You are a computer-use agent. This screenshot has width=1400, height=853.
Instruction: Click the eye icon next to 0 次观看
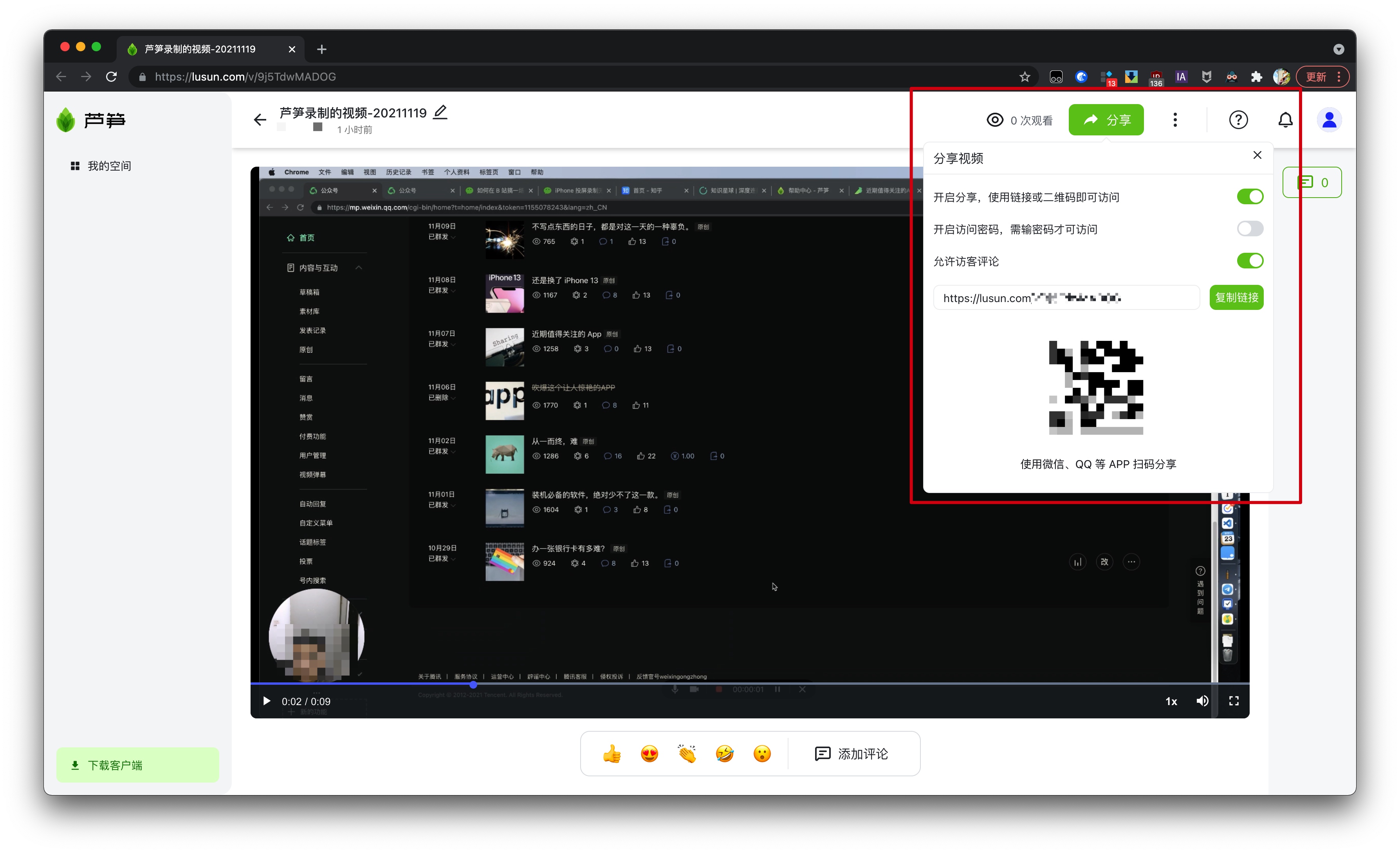click(995, 120)
